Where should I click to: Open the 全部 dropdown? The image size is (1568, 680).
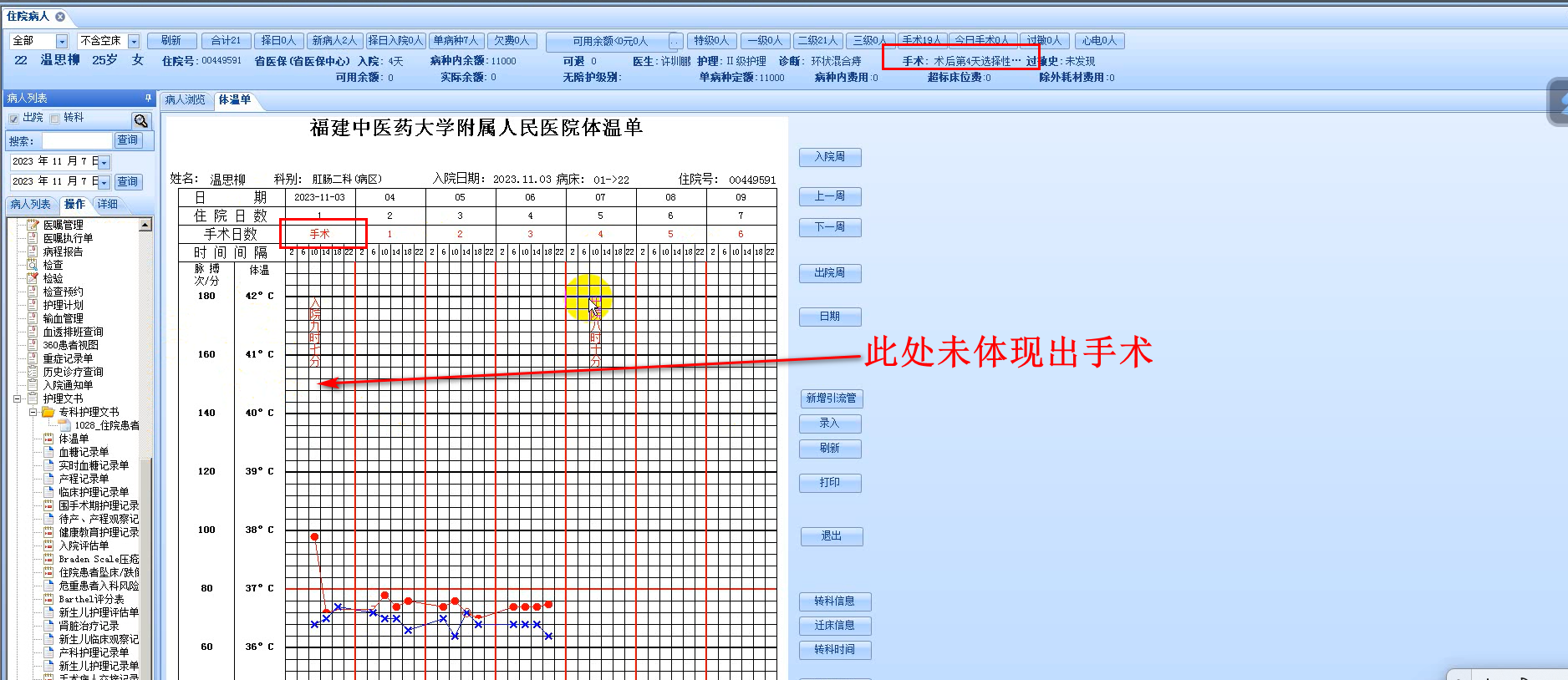(x=62, y=41)
